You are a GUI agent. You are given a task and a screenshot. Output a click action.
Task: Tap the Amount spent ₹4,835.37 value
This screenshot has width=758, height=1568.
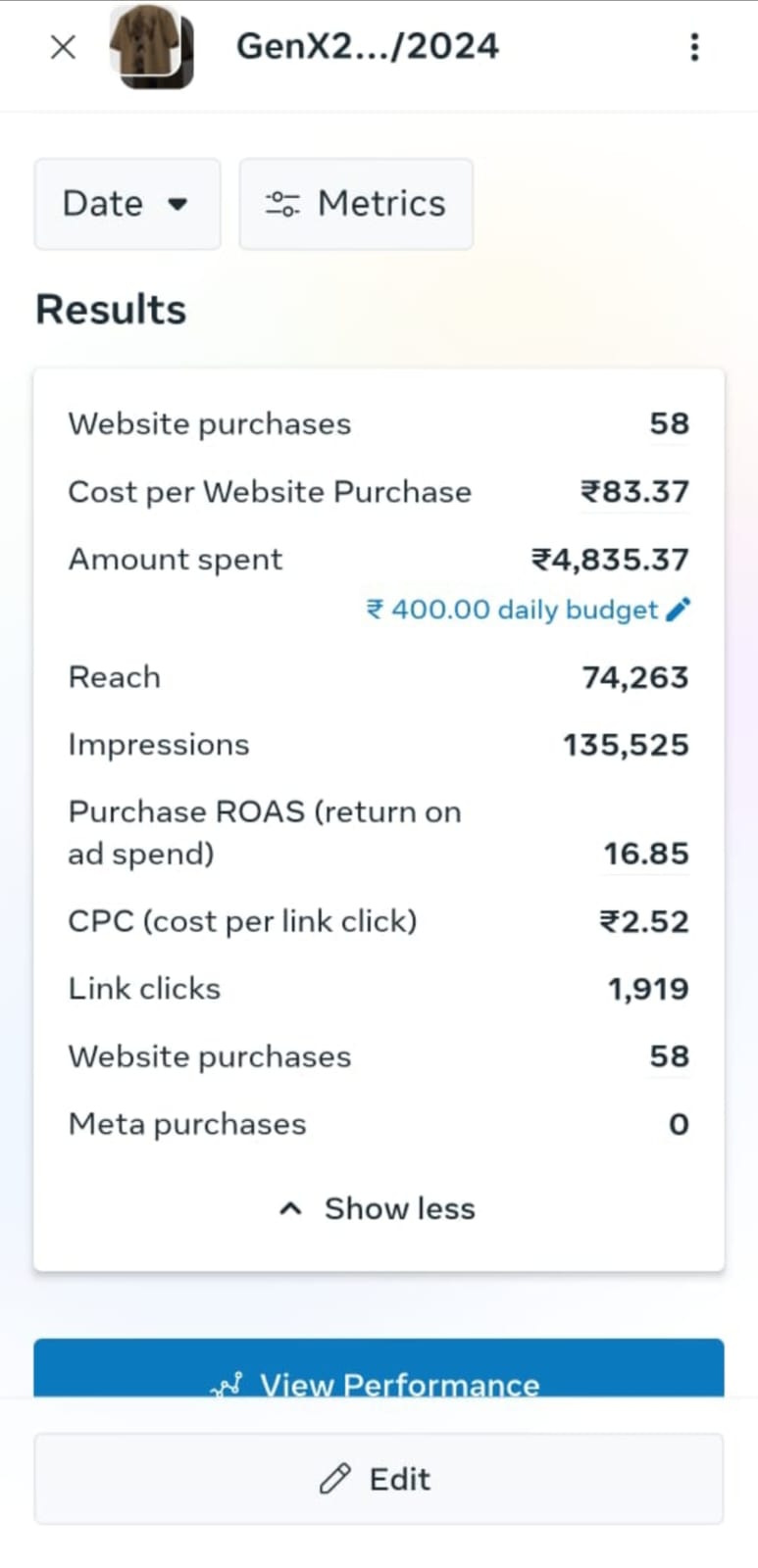pyautogui.click(x=610, y=560)
